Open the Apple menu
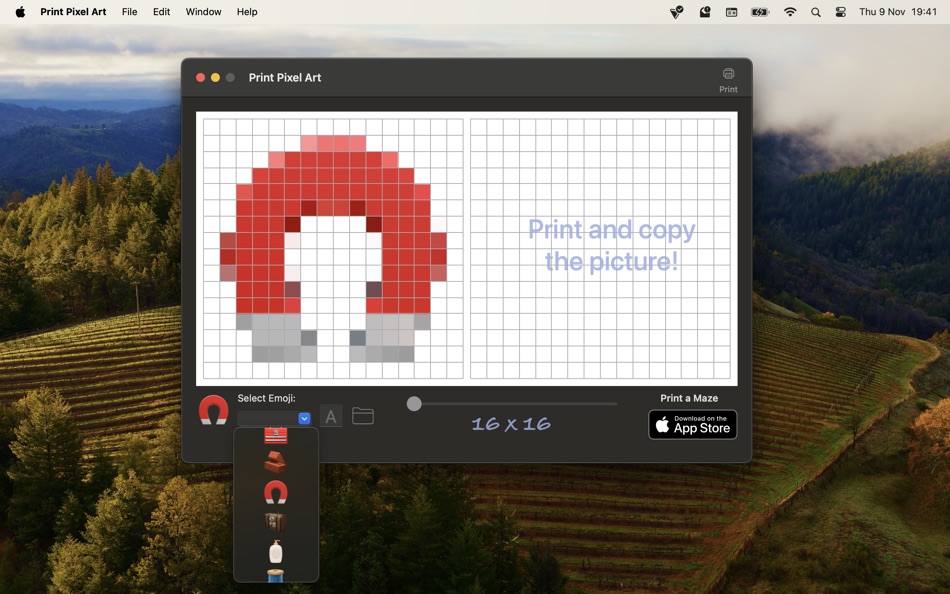This screenshot has height=594, width=950. click(20, 12)
